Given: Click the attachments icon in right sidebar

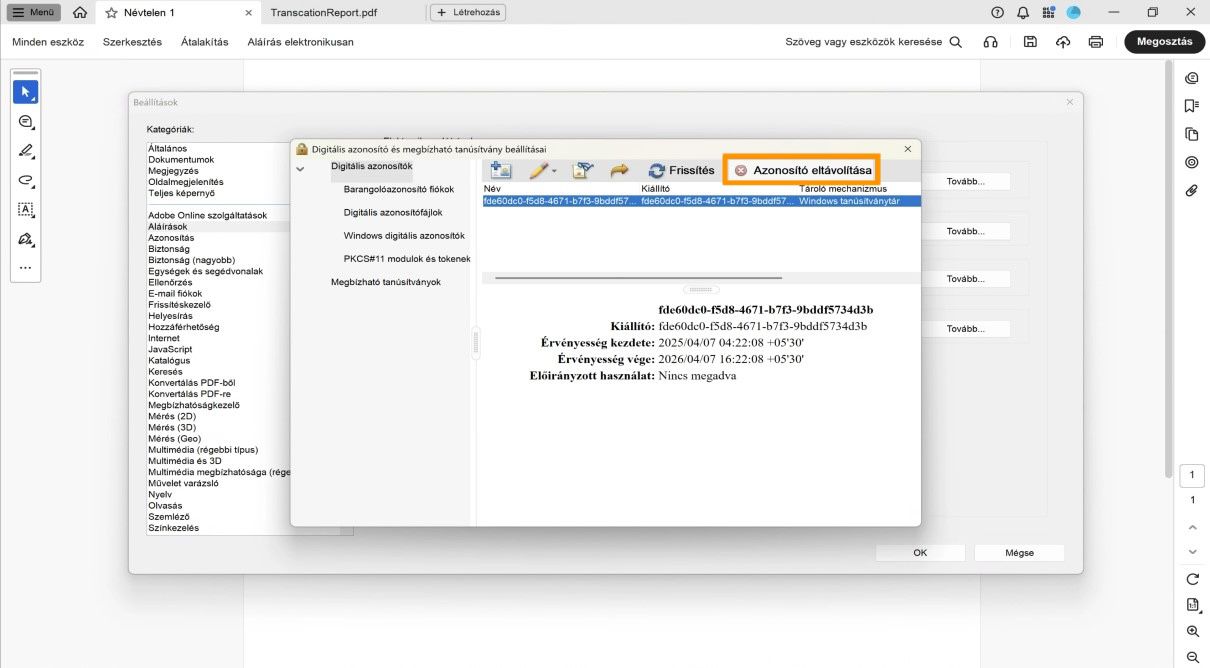Looking at the screenshot, I should (1191, 190).
